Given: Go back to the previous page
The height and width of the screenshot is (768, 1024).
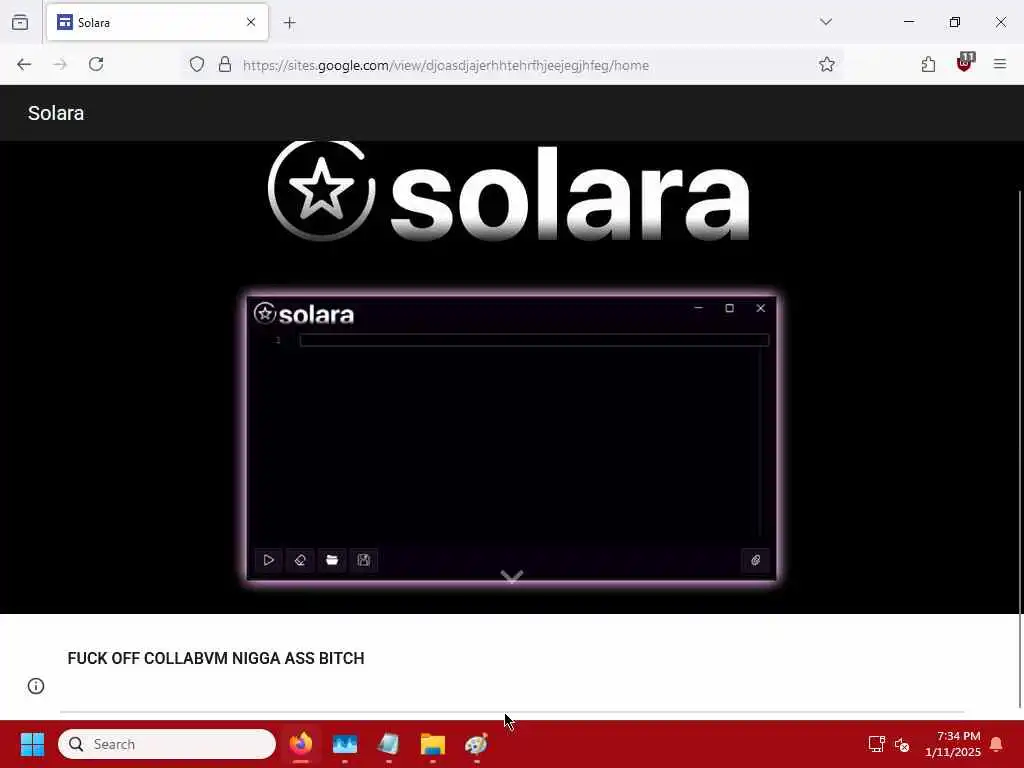Looking at the screenshot, I should pos(24,64).
